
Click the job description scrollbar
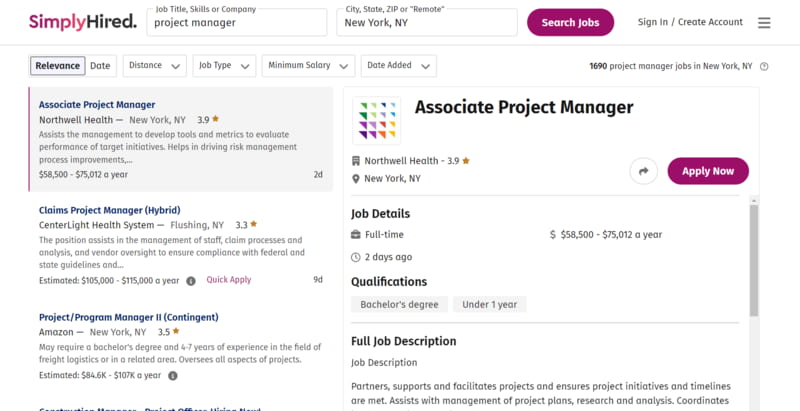click(754, 261)
